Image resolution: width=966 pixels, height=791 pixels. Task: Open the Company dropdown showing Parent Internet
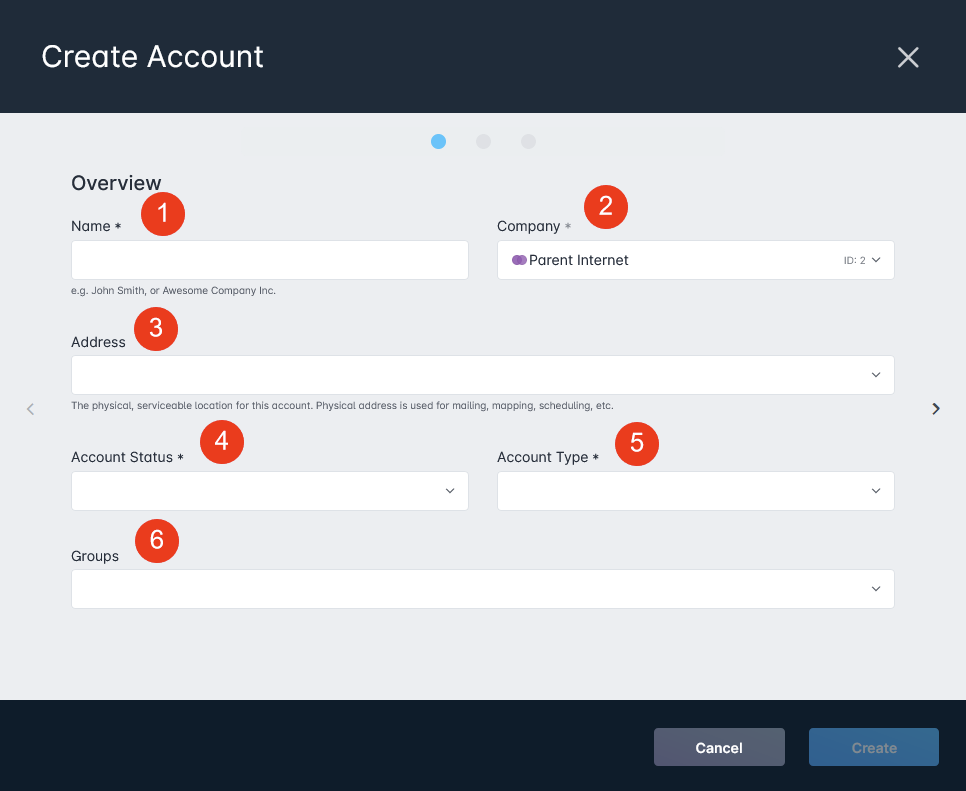696,260
